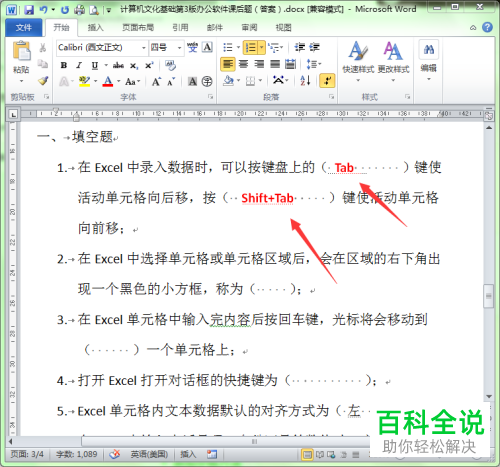Click the Copy icon
Viewport: 500px width, 467px height.
pyautogui.click(x=43, y=64)
